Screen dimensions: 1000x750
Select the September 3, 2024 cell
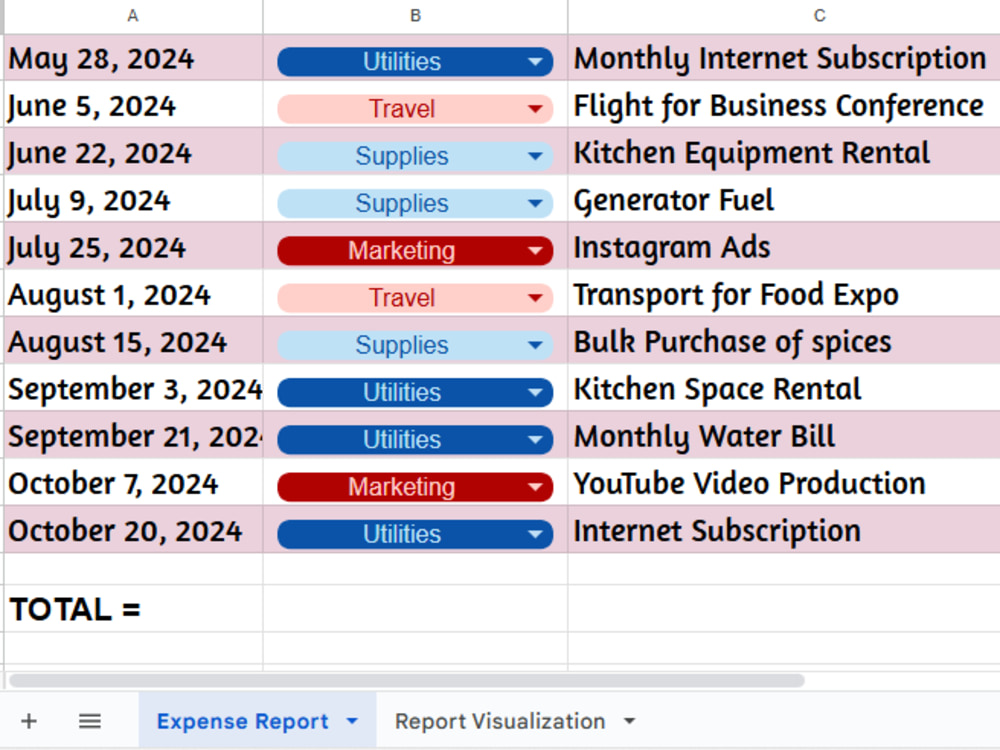(133, 388)
